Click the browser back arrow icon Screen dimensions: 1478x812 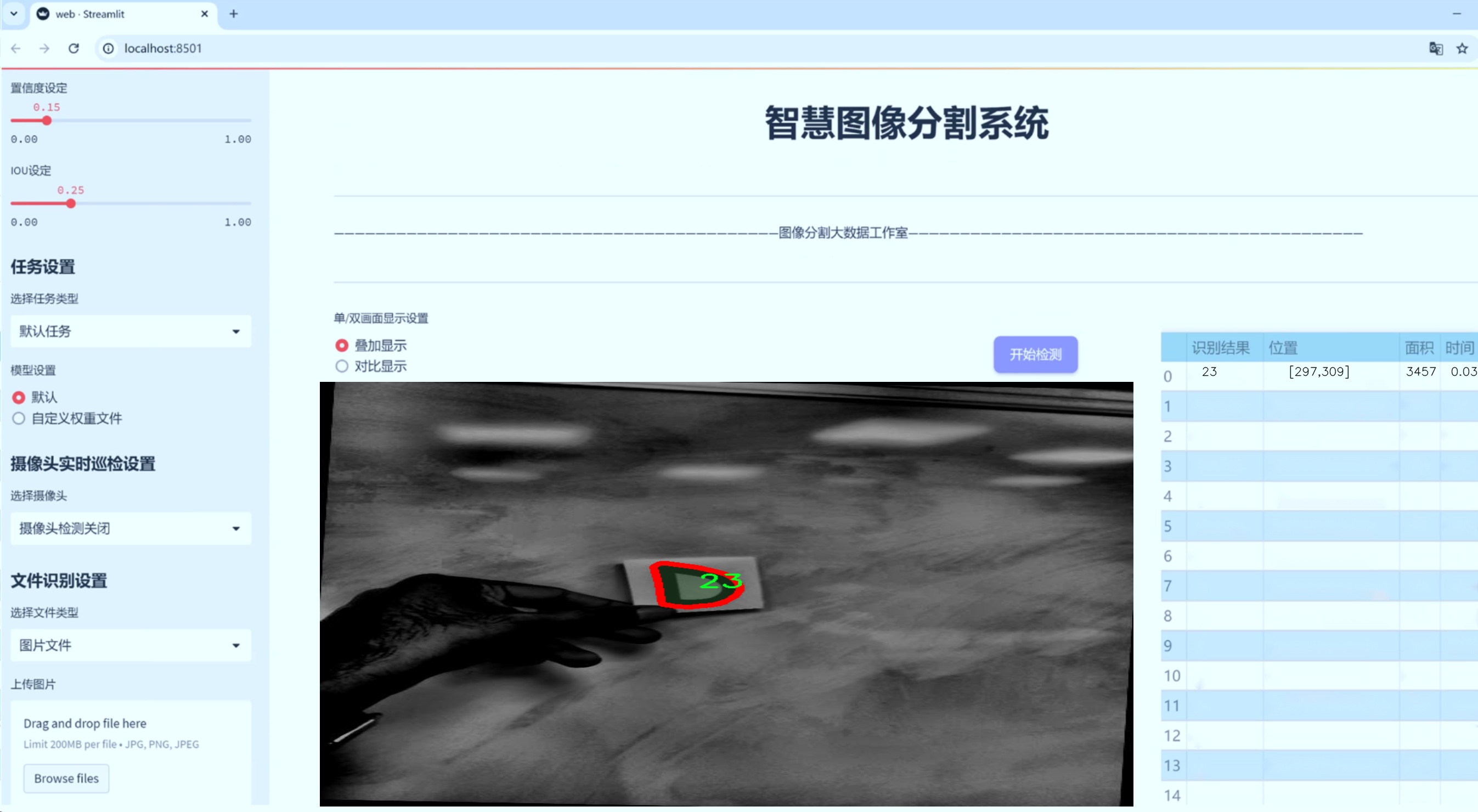pyautogui.click(x=15, y=48)
